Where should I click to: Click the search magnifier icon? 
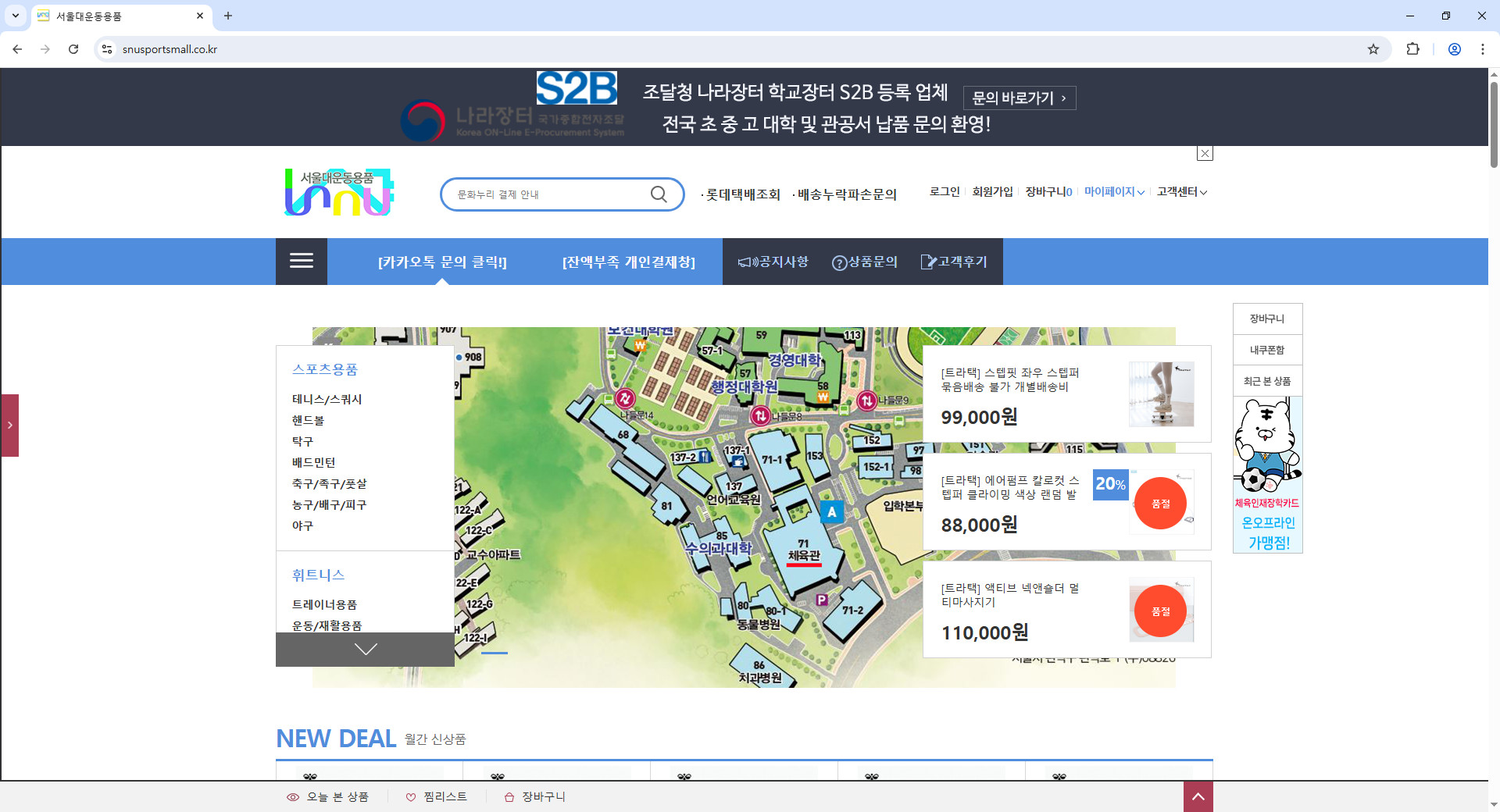659,194
